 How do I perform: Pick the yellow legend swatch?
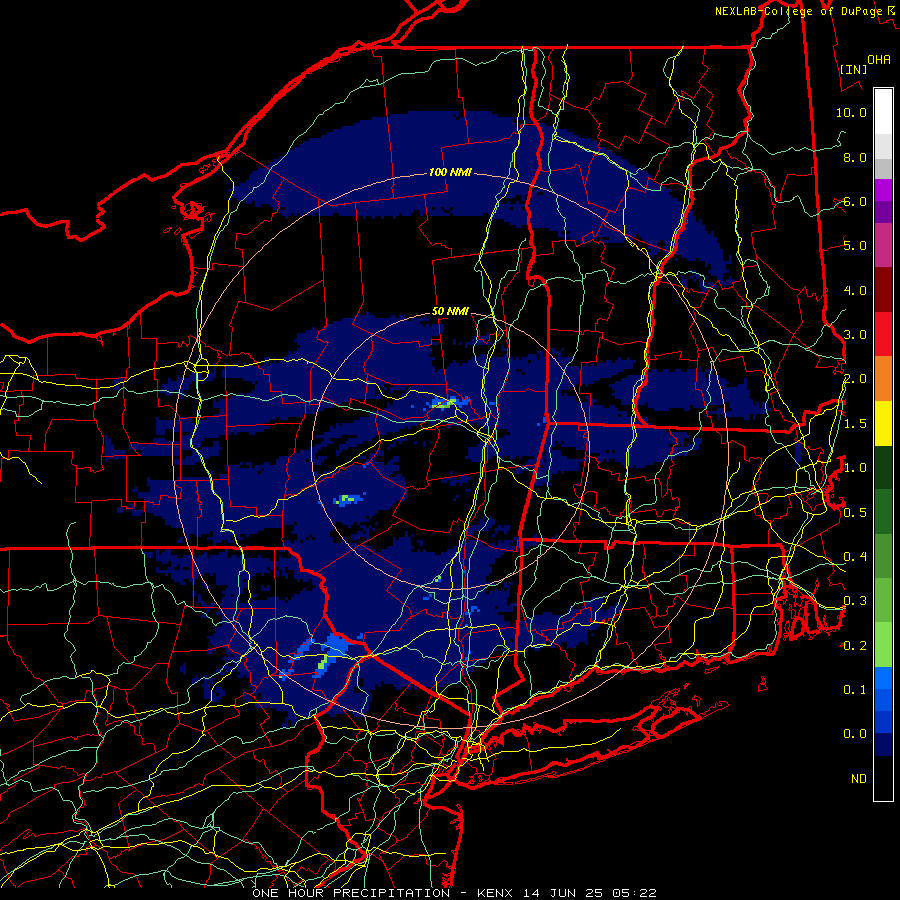click(883, 423)
